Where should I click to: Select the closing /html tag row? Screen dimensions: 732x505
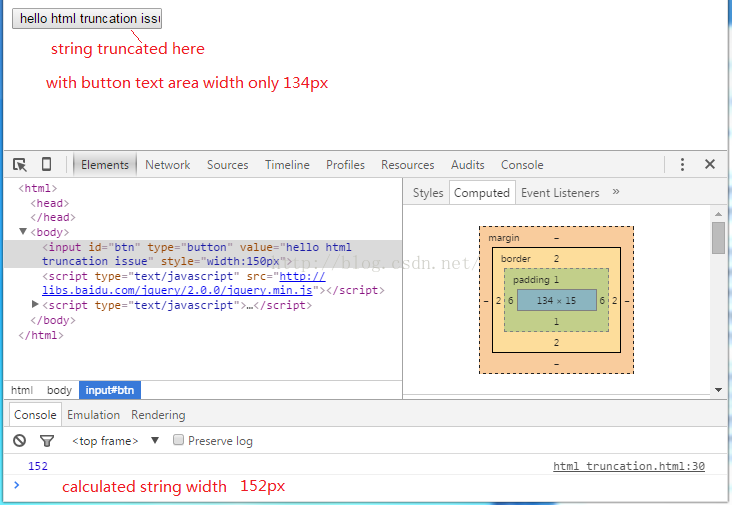click(41, 335)
